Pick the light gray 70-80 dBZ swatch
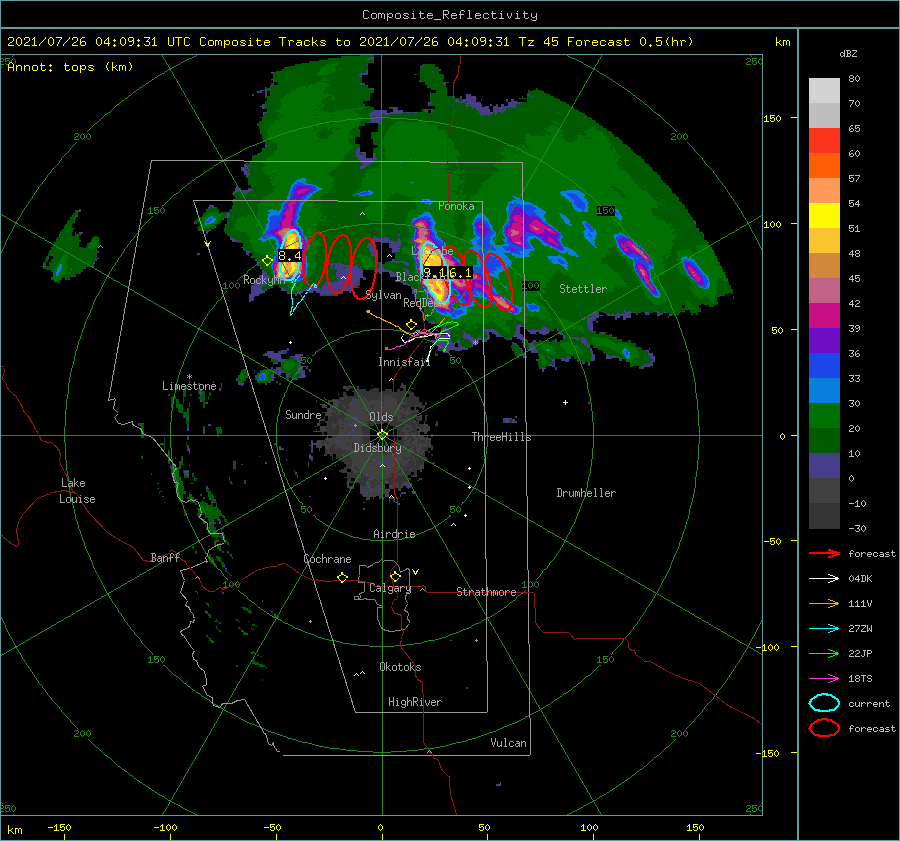Image resolution: width=900 pixels, height=841 pixels. [824, 91]
